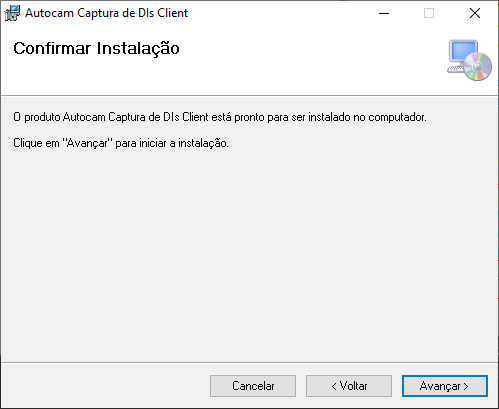Viewport: 499px width, 409px height.
Task: Minimize the Autocam installer window
Action: tap(384, 13)
